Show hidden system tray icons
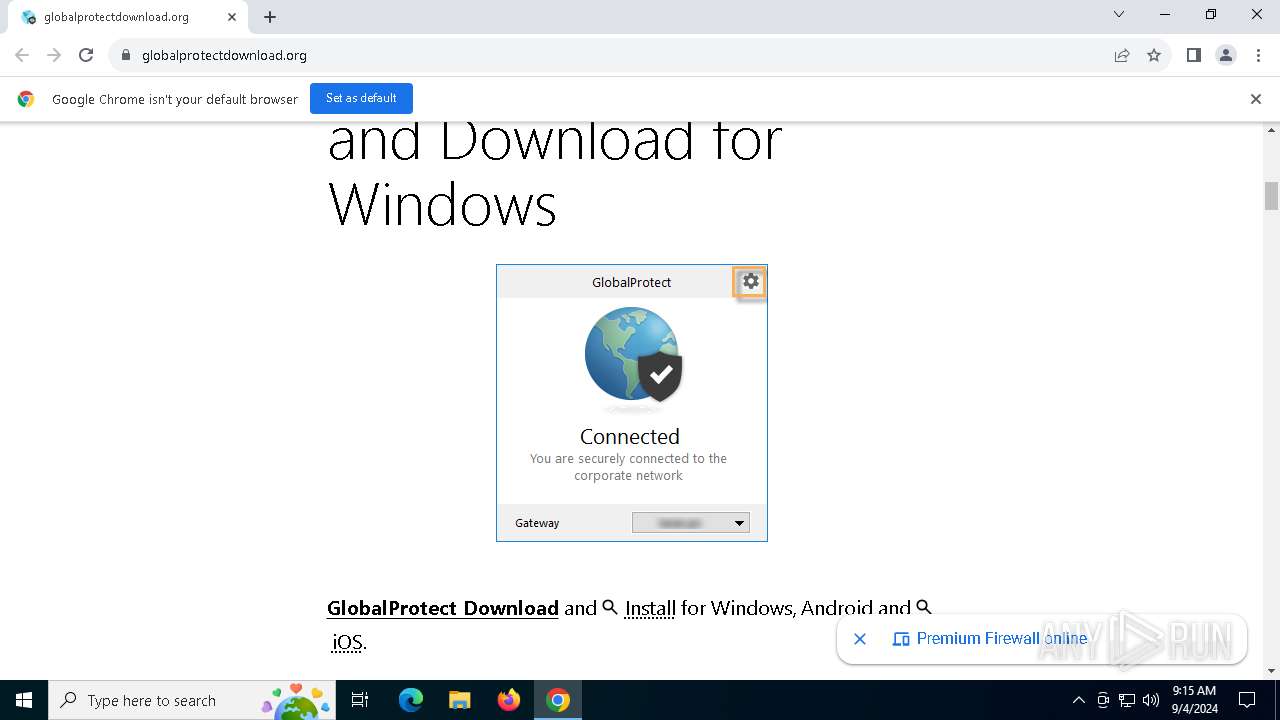Viewport: 1280px width, 720px height. [x=1078, y=700]
